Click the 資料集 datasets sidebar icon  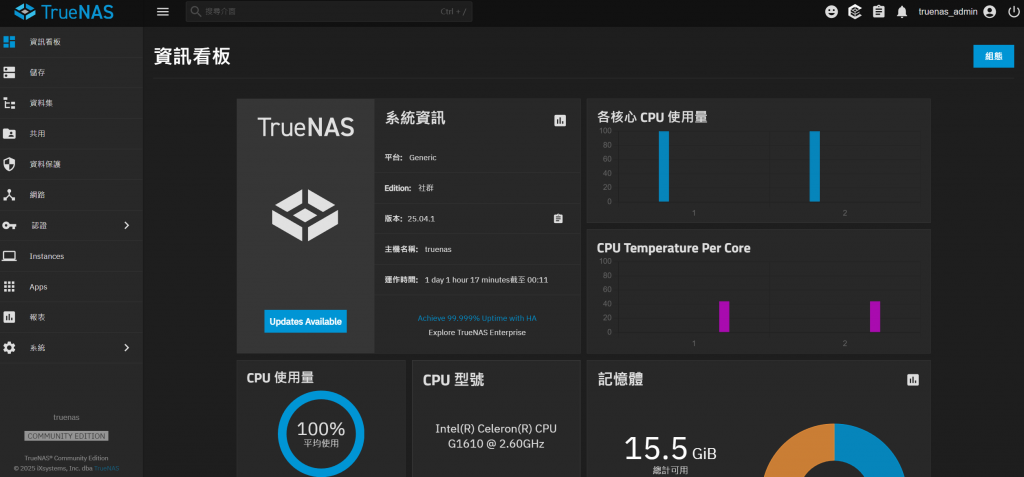click(9, 103)
